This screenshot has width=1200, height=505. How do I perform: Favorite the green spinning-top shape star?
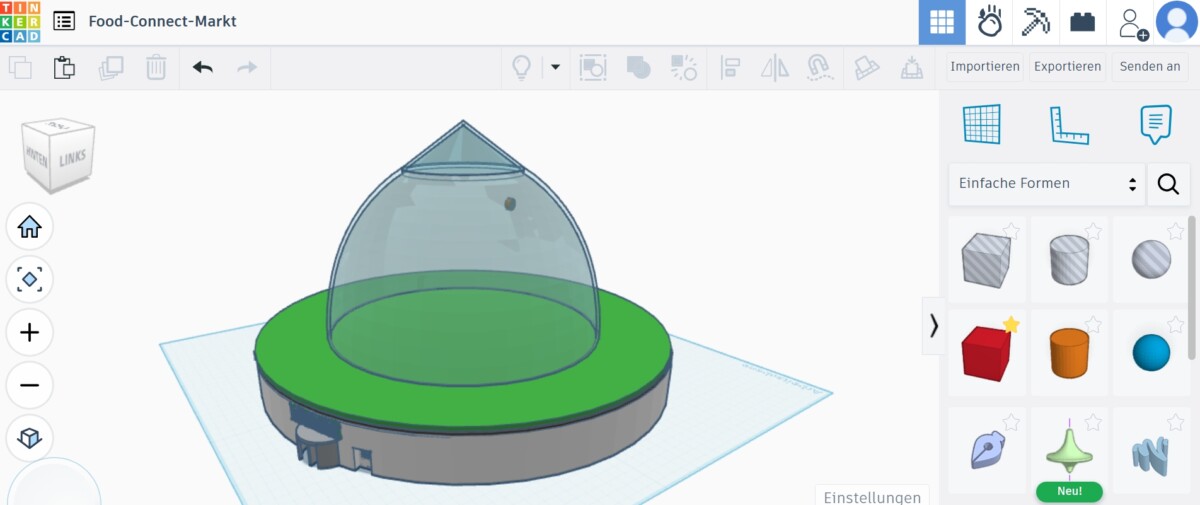pyautogui.click(x=1093, y=422)
